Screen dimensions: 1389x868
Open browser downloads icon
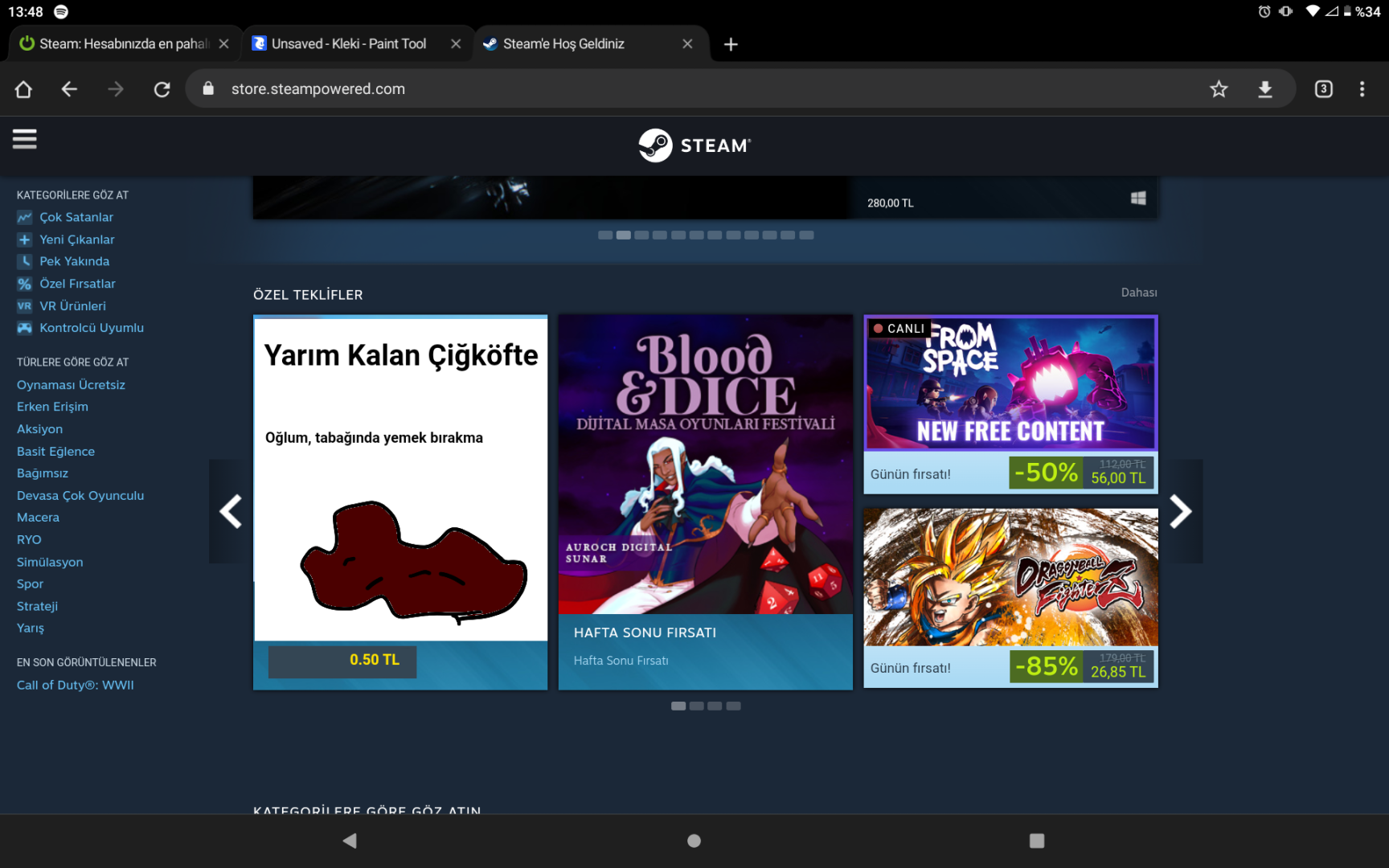point(1265,89)
